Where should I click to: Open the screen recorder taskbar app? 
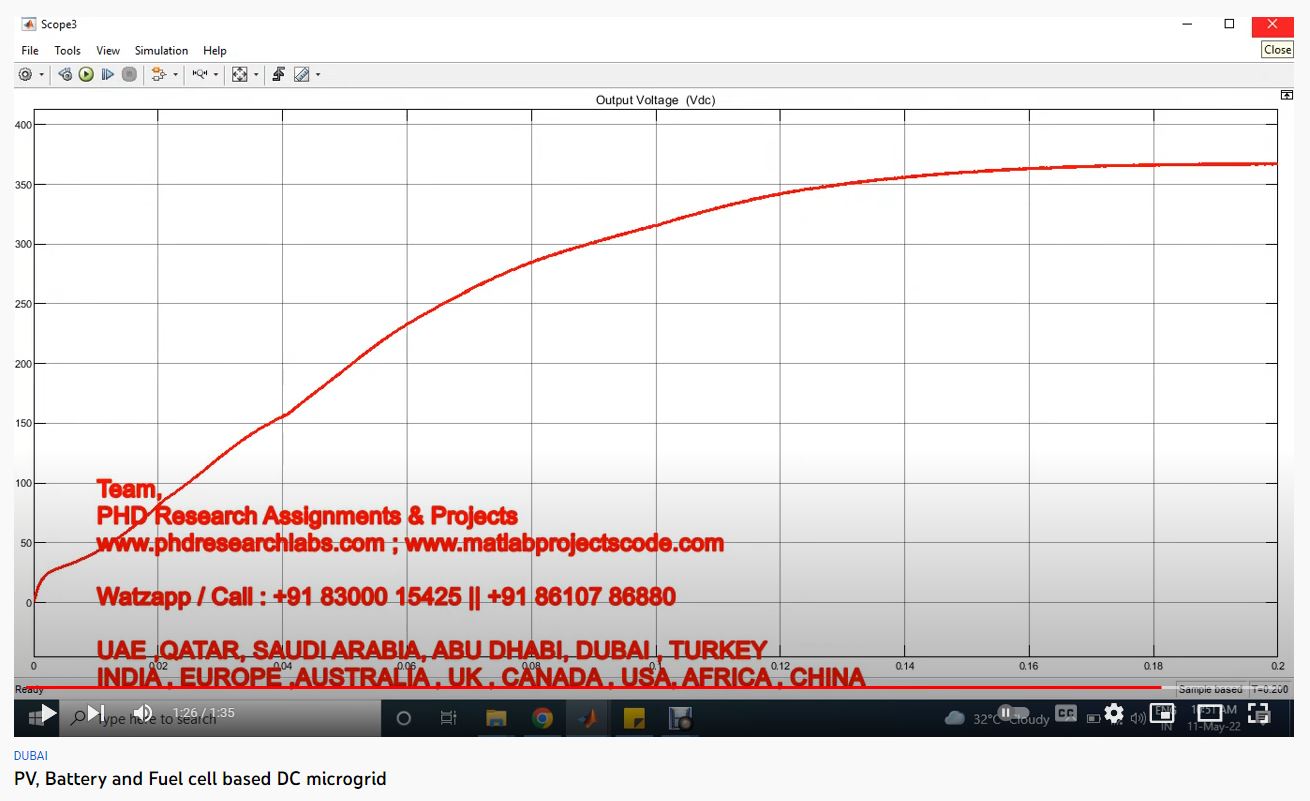pos(681,718)
